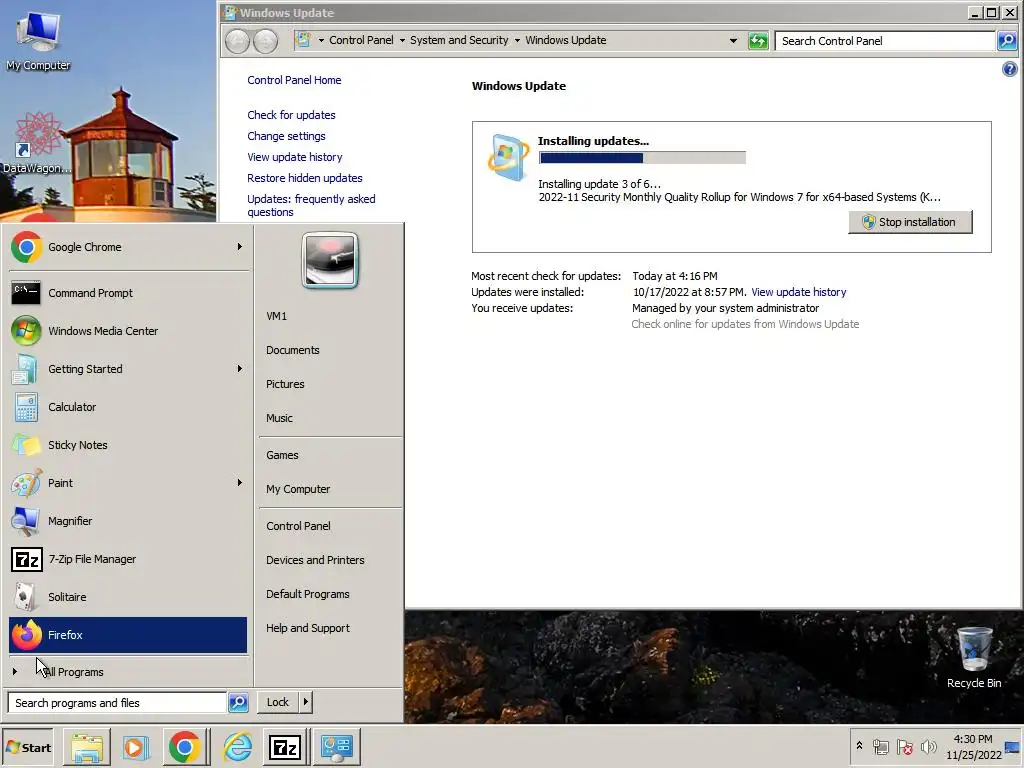Launch Calculator from Start menu
This screenshot has width=1024, height=768.
point(128,407)
